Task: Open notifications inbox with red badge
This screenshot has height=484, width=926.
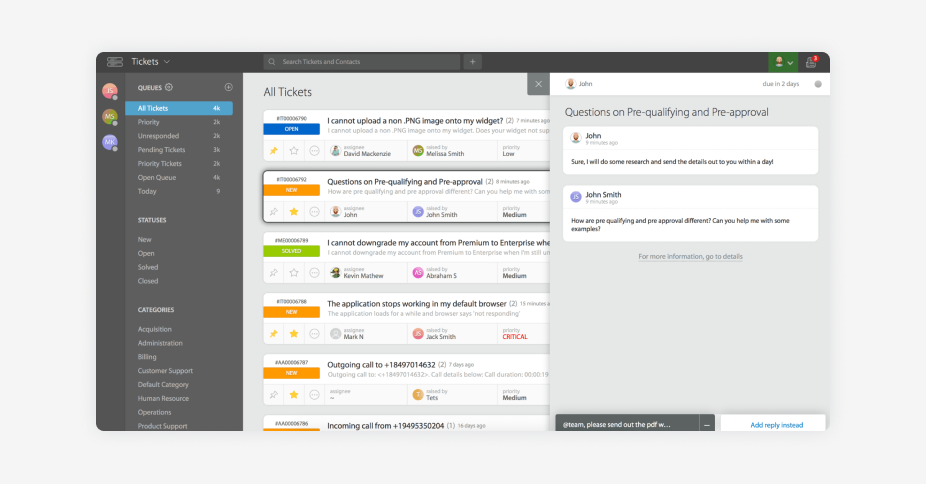Action: tap(811, 62)
